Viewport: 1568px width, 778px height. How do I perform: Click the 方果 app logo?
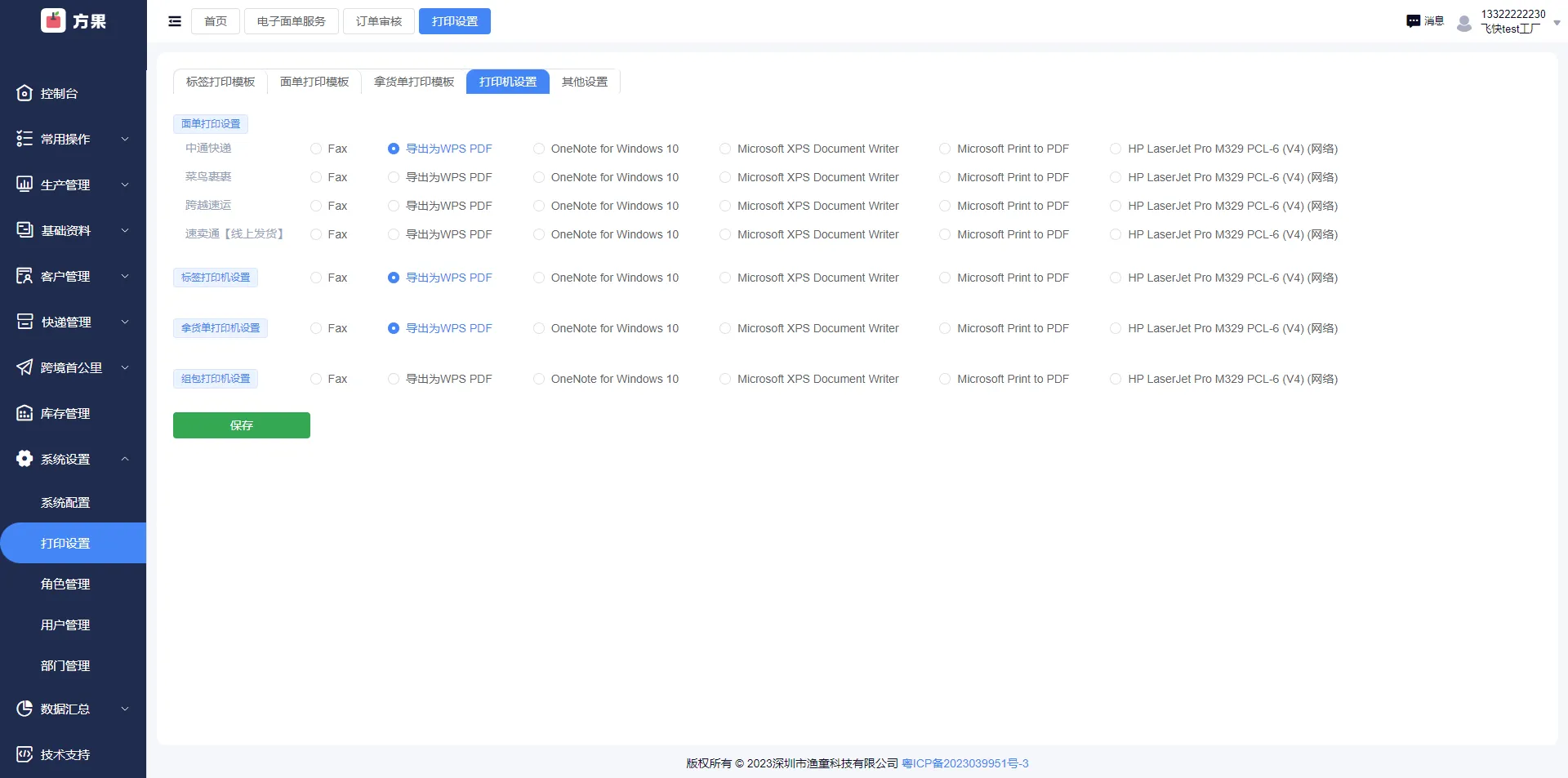click(x=54, y=20)
